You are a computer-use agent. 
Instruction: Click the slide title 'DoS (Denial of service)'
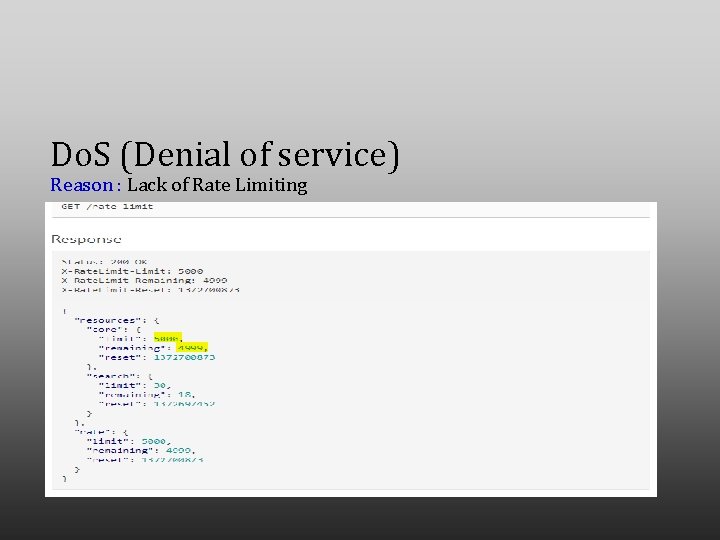[x=225, y=155]
